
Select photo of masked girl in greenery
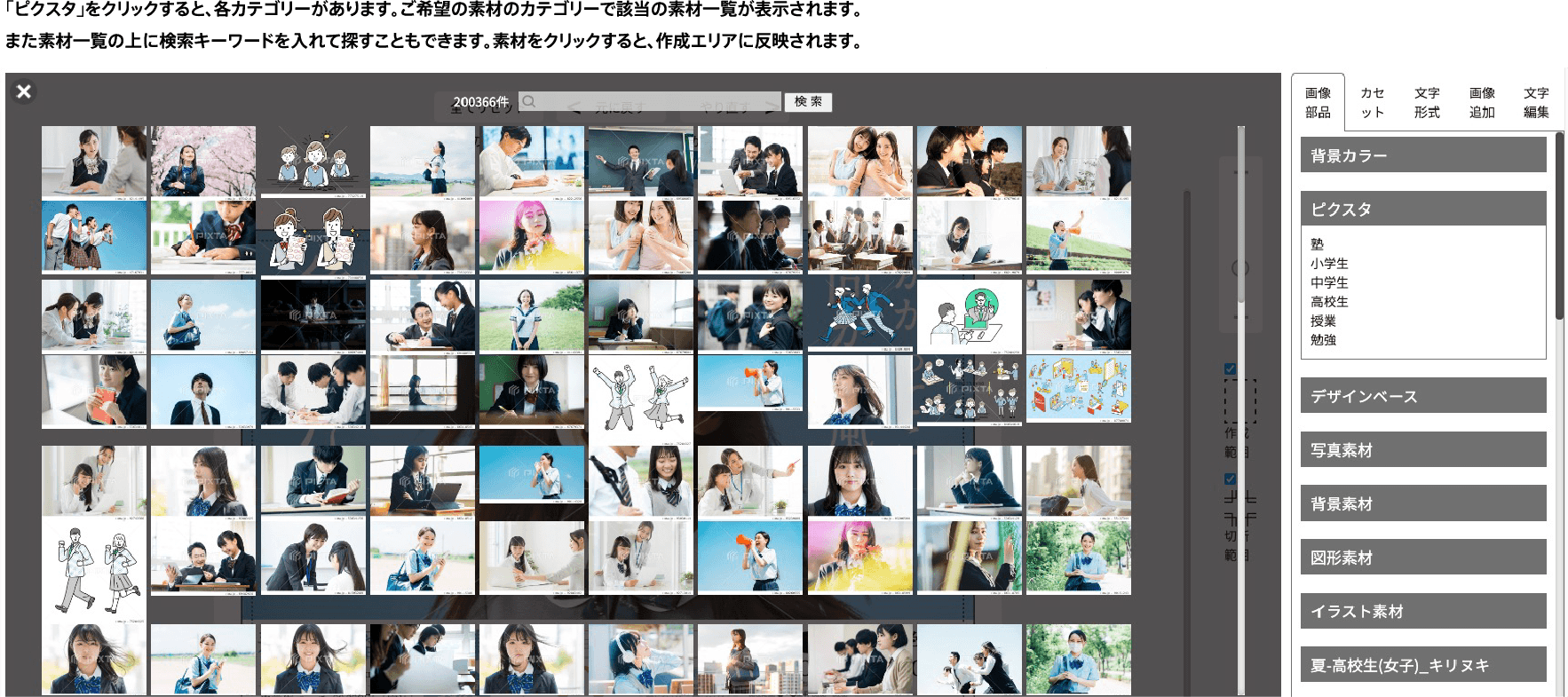click(x=1079, y=660)
